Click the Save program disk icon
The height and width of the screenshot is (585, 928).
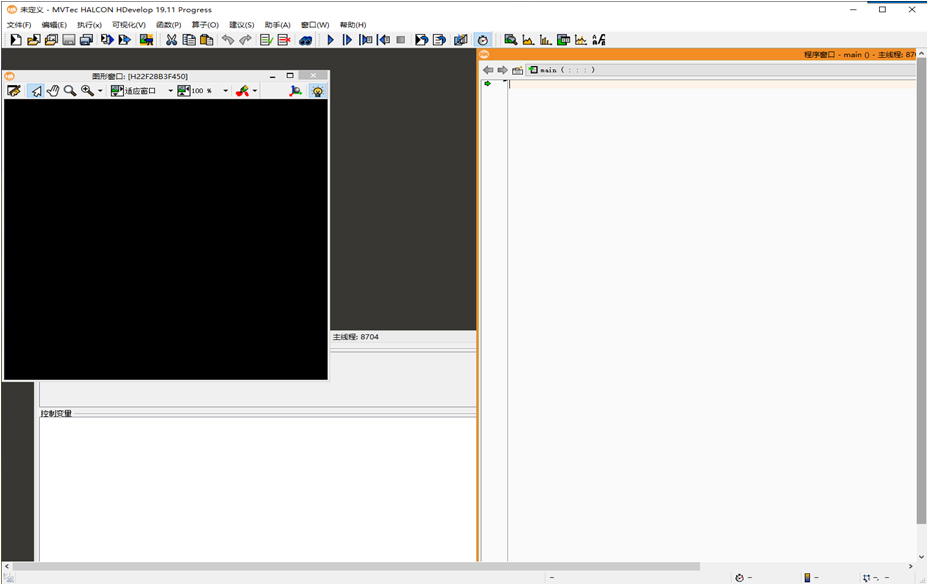(x=69, y=40)
